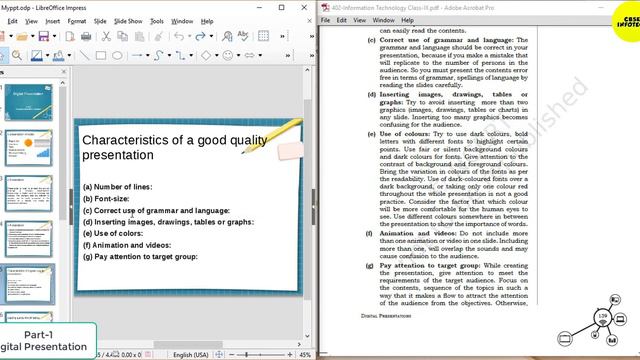Click the Copy icon in Impress toolbar

pos(122,36)
